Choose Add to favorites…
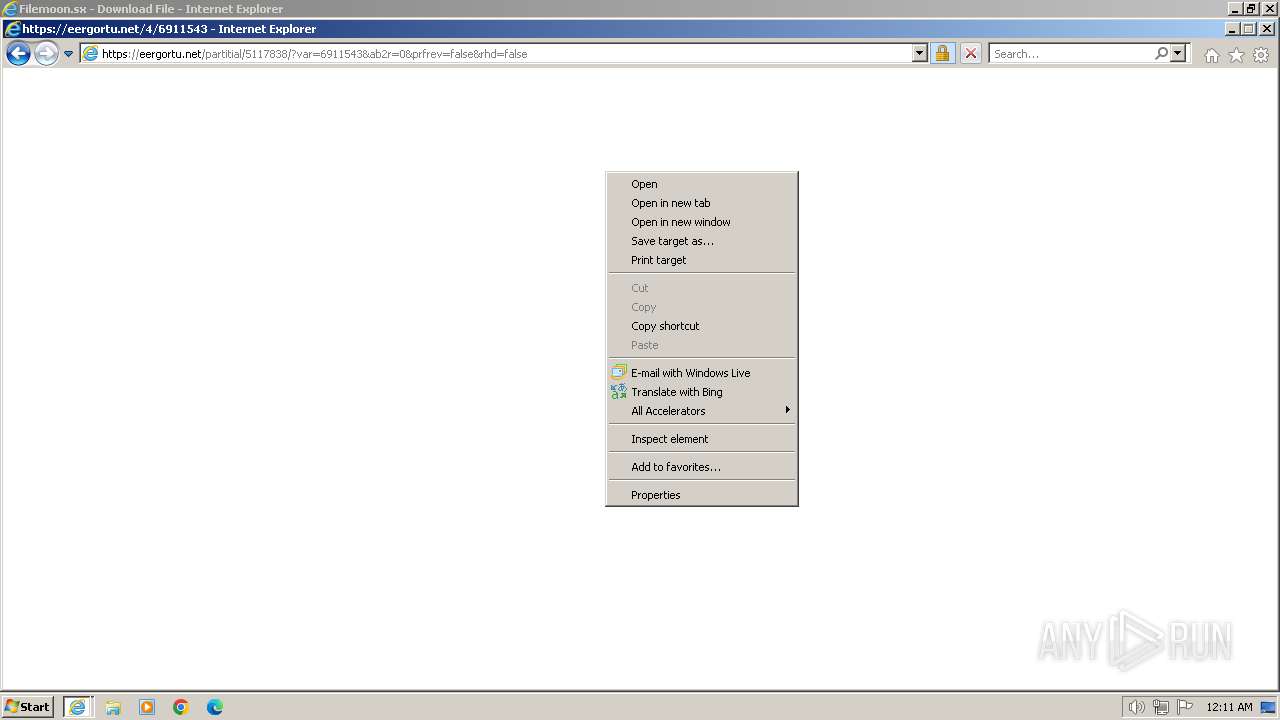The image size is (1280, 720). (701, 467)
